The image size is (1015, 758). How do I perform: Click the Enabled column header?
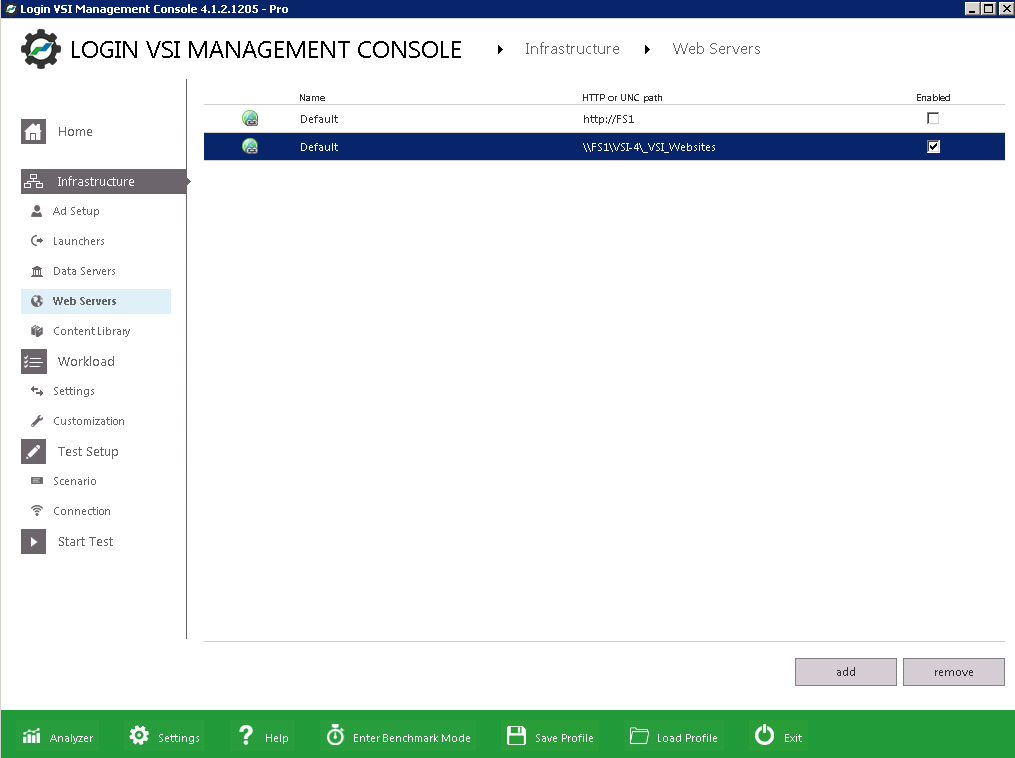point(933,97)
